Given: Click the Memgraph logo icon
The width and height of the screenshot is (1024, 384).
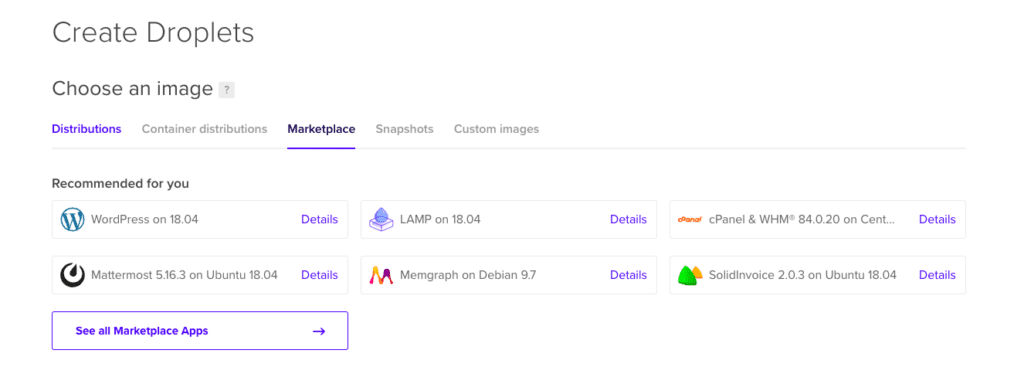Looking at the screenshot, I should pos(381,275).
